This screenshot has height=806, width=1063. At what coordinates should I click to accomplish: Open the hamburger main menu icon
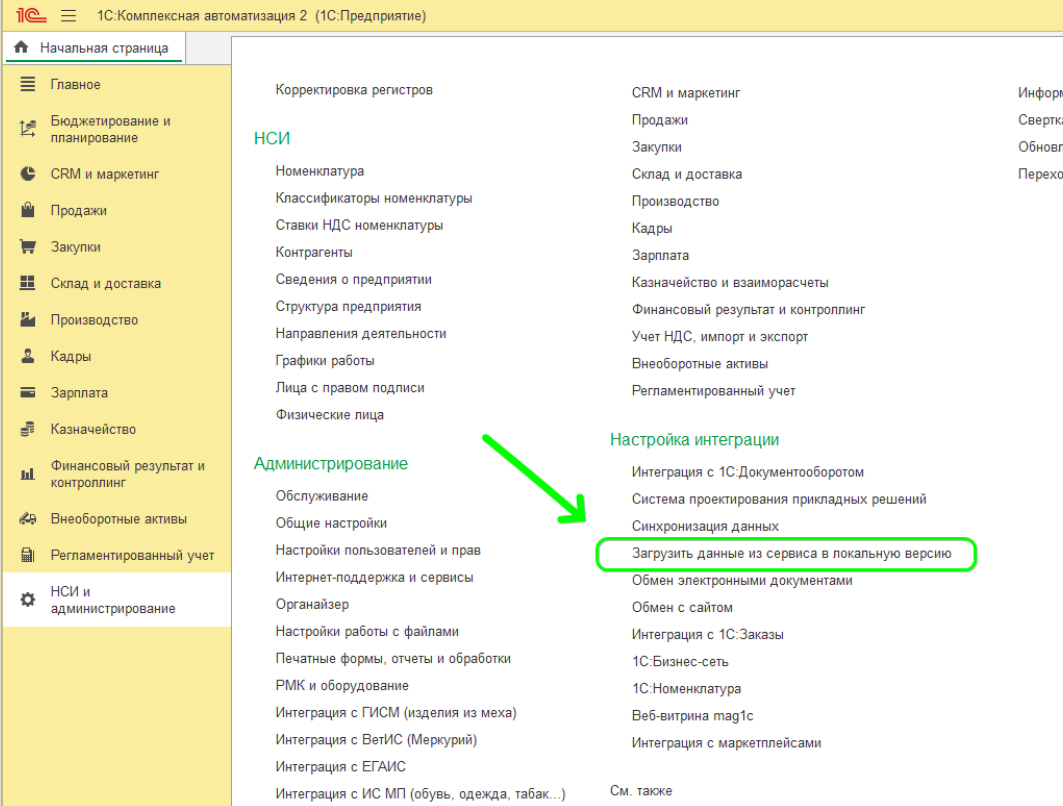[x=68, y=16]
